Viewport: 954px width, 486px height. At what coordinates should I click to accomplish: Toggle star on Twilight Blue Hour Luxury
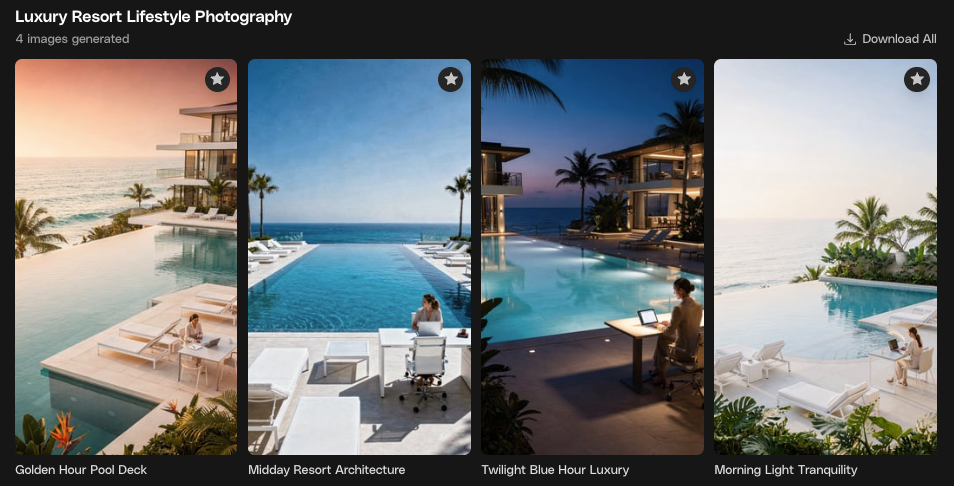(683, 80)
